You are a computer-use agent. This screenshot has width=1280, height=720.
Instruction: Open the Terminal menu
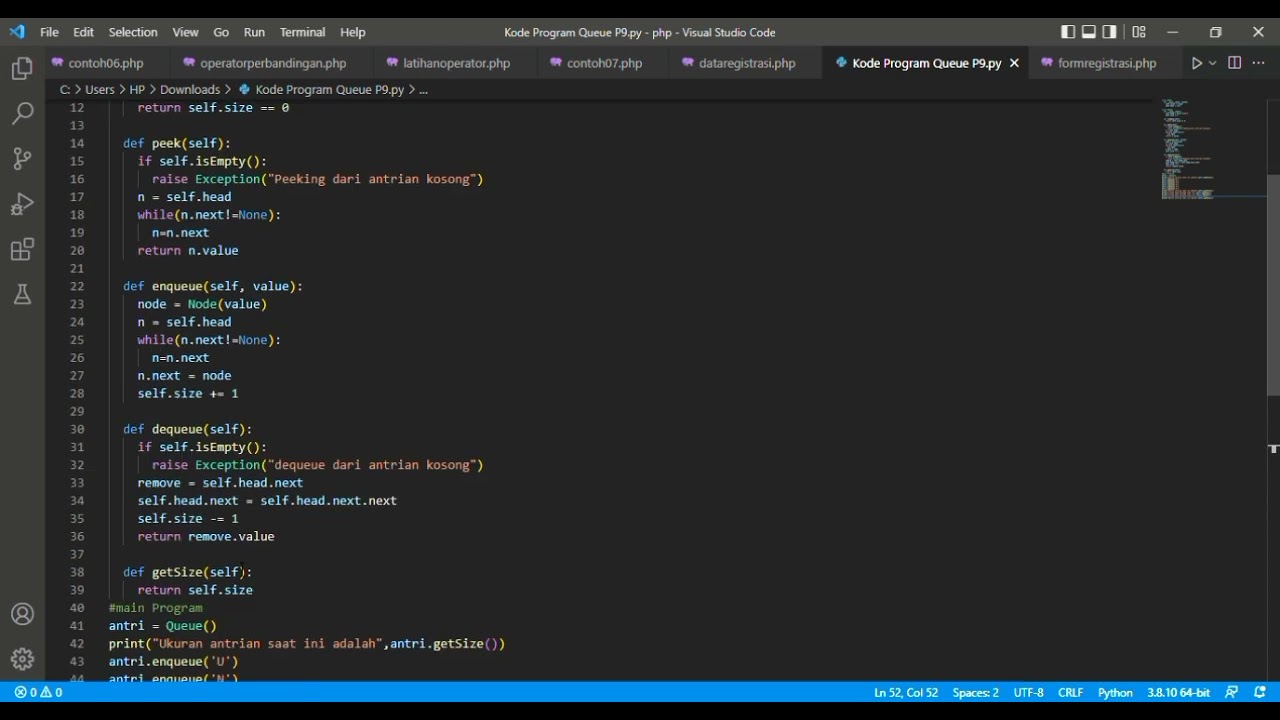302,32
